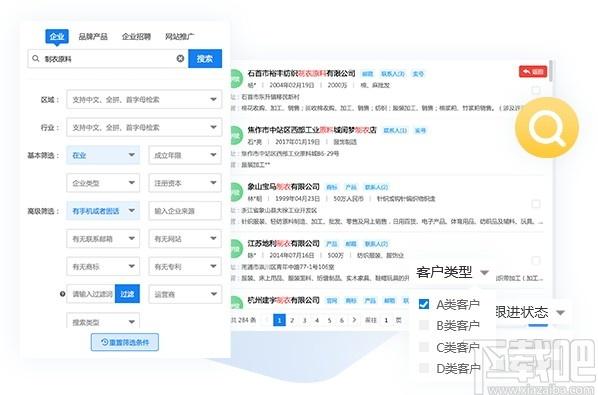The height and width of the screenshot is (395, 598).
Task: Click the green avatar of 象山宝马制衣
Action: click(236, 193)
